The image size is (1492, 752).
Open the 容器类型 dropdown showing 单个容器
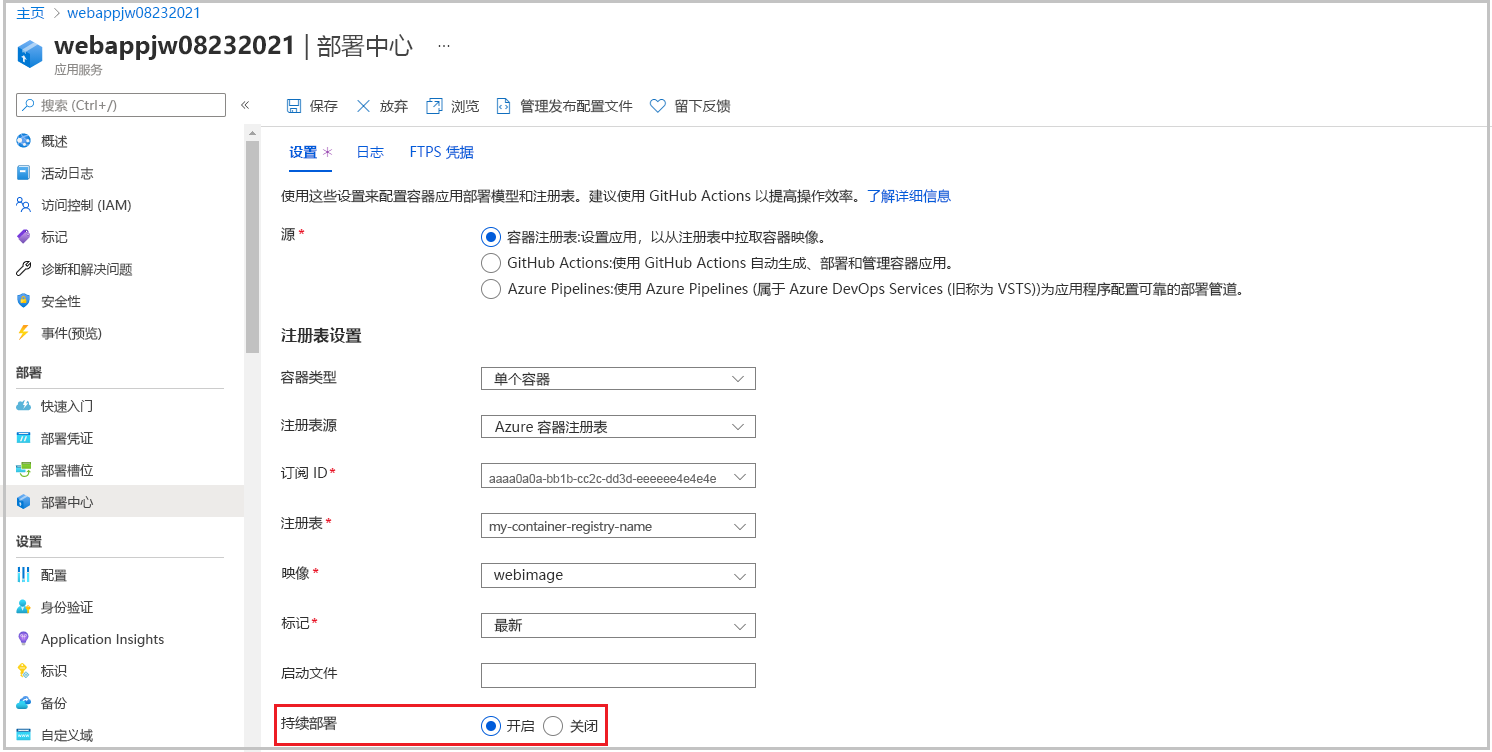[x=618, y=379]
